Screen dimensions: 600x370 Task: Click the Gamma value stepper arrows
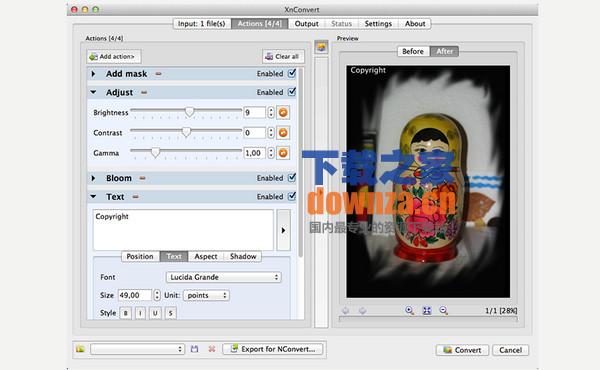point(271,153)
